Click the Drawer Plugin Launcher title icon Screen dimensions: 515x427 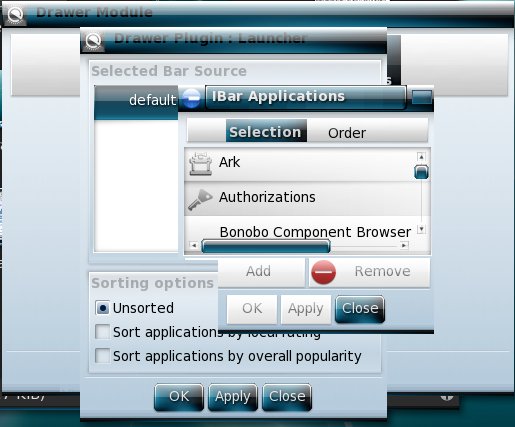[x=93, y=41]
